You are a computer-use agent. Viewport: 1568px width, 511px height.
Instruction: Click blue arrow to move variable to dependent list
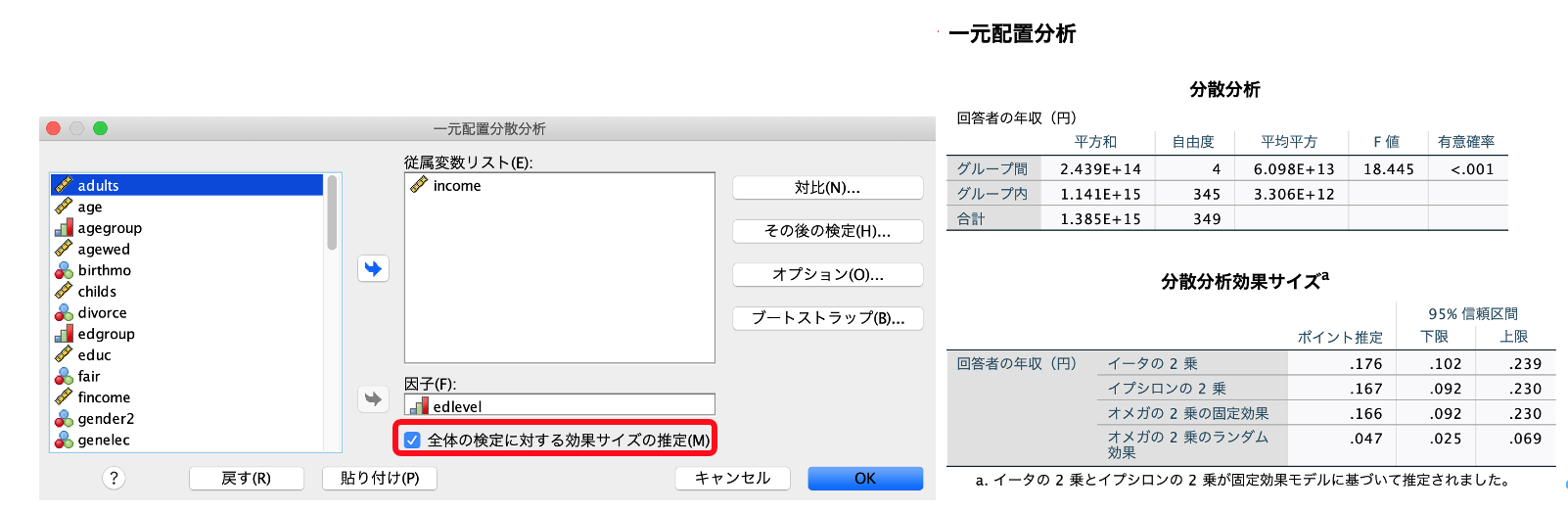point(373,268)
